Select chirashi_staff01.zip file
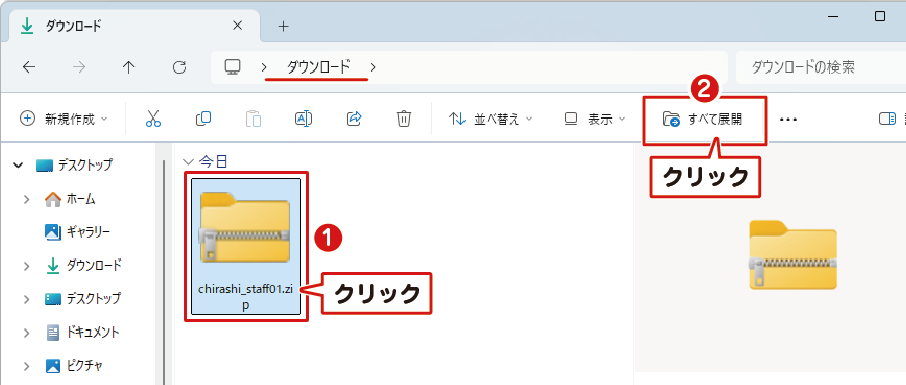Screen dimensions: 906x385 coord(246,247)
